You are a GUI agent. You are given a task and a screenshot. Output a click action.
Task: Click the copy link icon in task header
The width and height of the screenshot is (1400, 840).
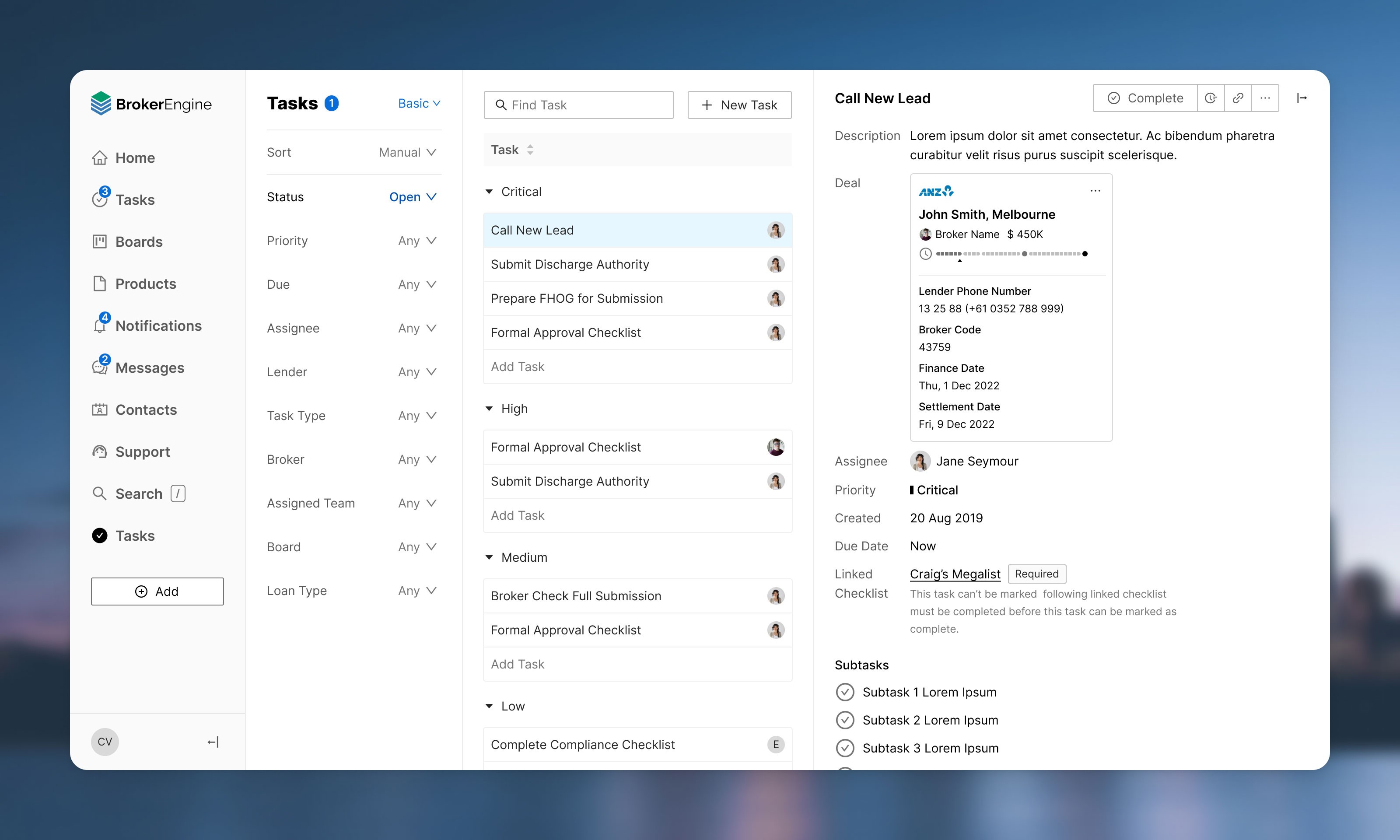click(1238, 98)
